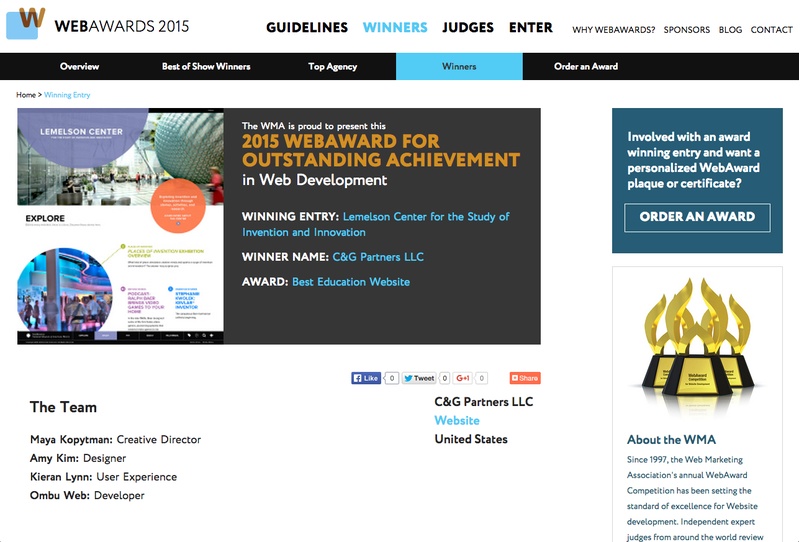
Task: Open the Blog link in header
Action: (730, 30)
